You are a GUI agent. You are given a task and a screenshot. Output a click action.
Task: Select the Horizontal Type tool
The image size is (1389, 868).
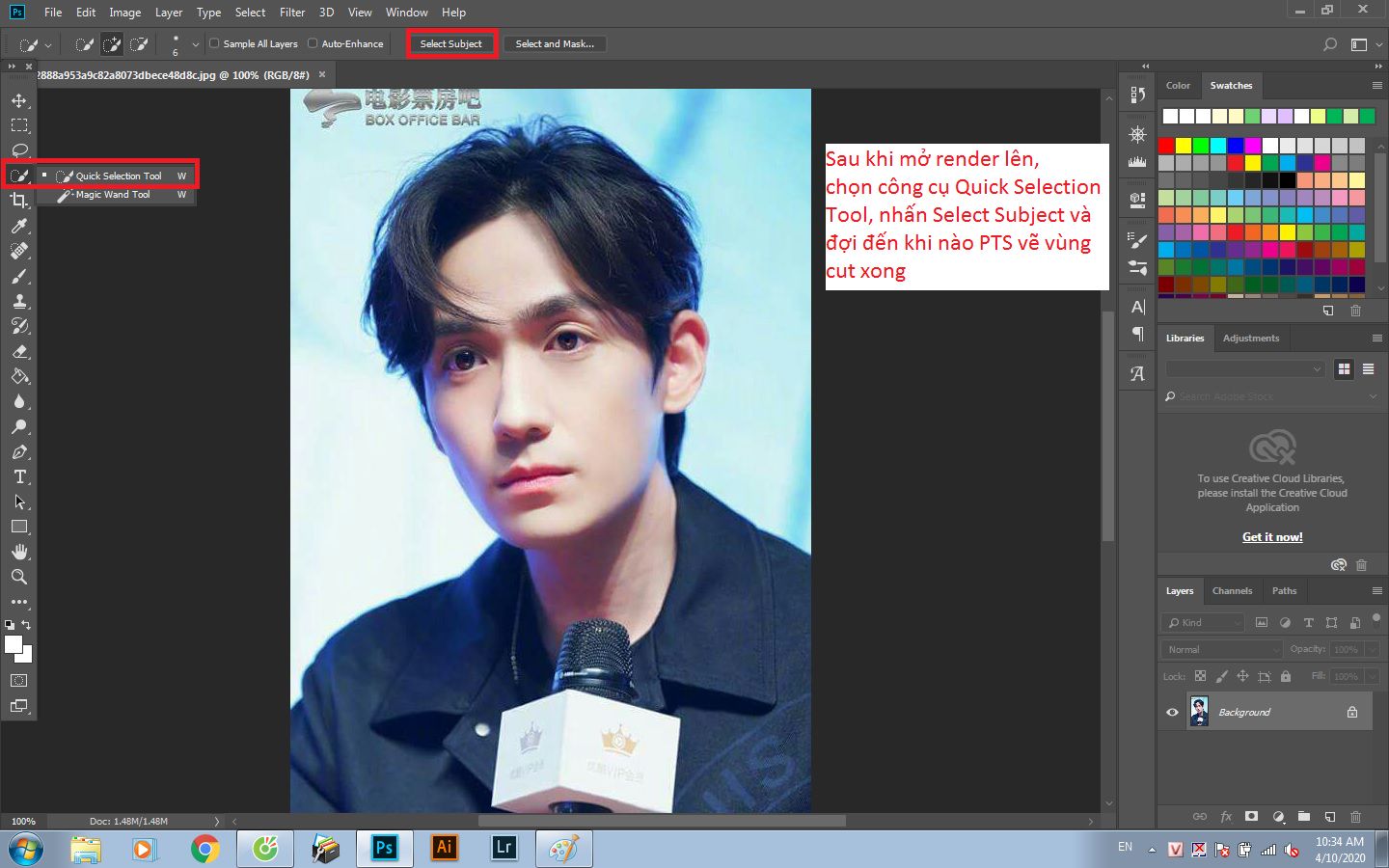(x=19, y=476)
